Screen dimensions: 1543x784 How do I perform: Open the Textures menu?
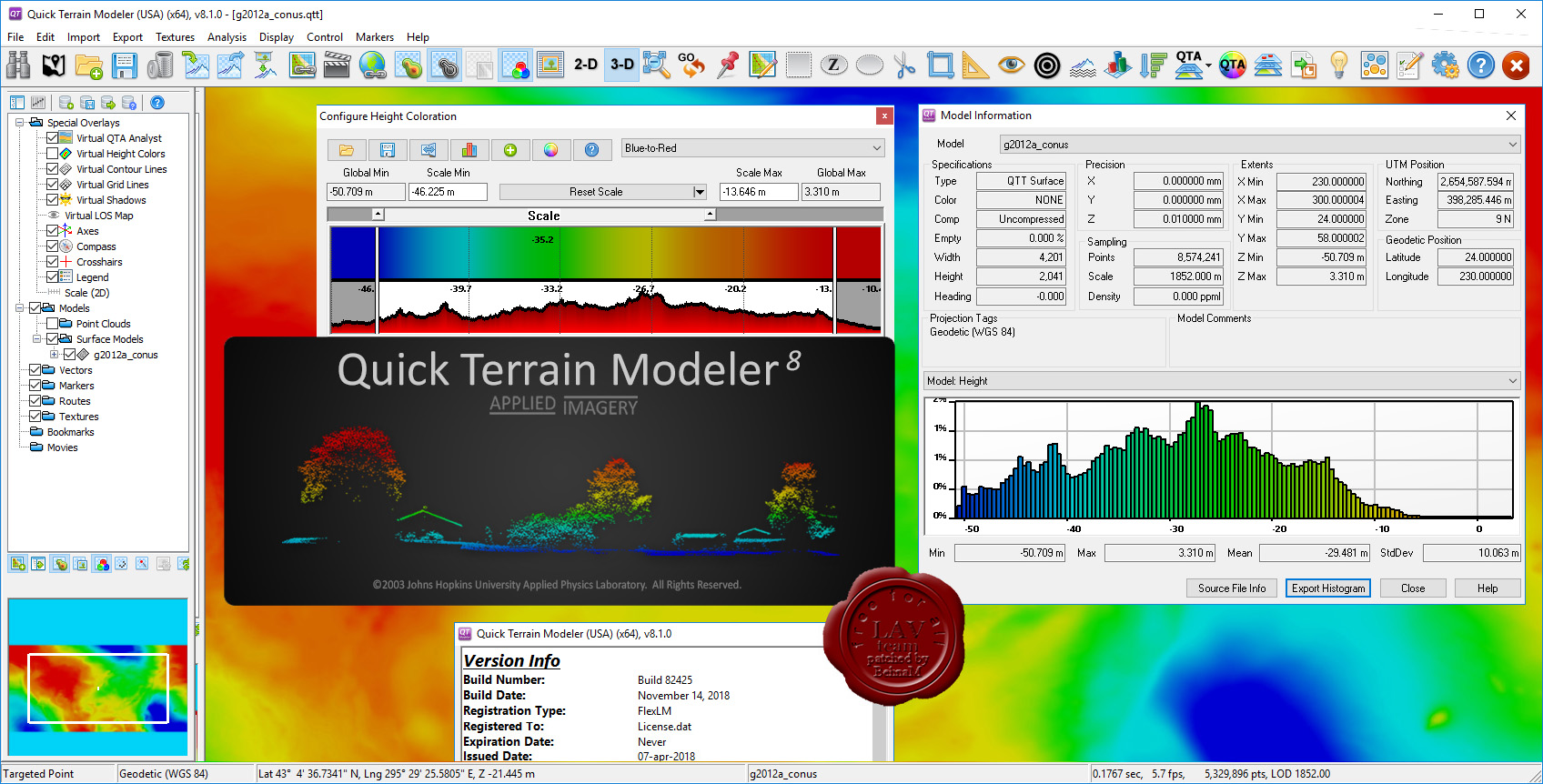[175, 37]
